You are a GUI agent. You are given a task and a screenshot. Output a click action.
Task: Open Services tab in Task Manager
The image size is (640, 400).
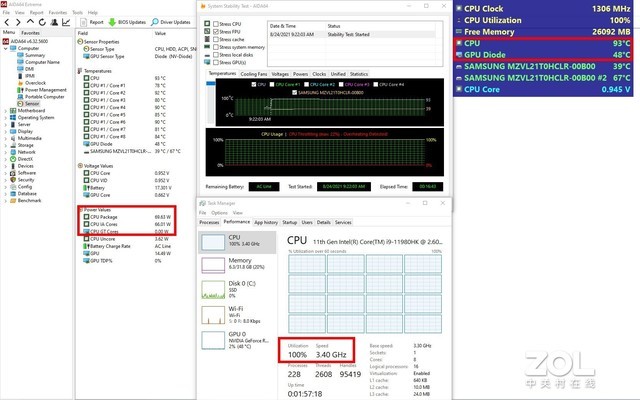point(343,222)
